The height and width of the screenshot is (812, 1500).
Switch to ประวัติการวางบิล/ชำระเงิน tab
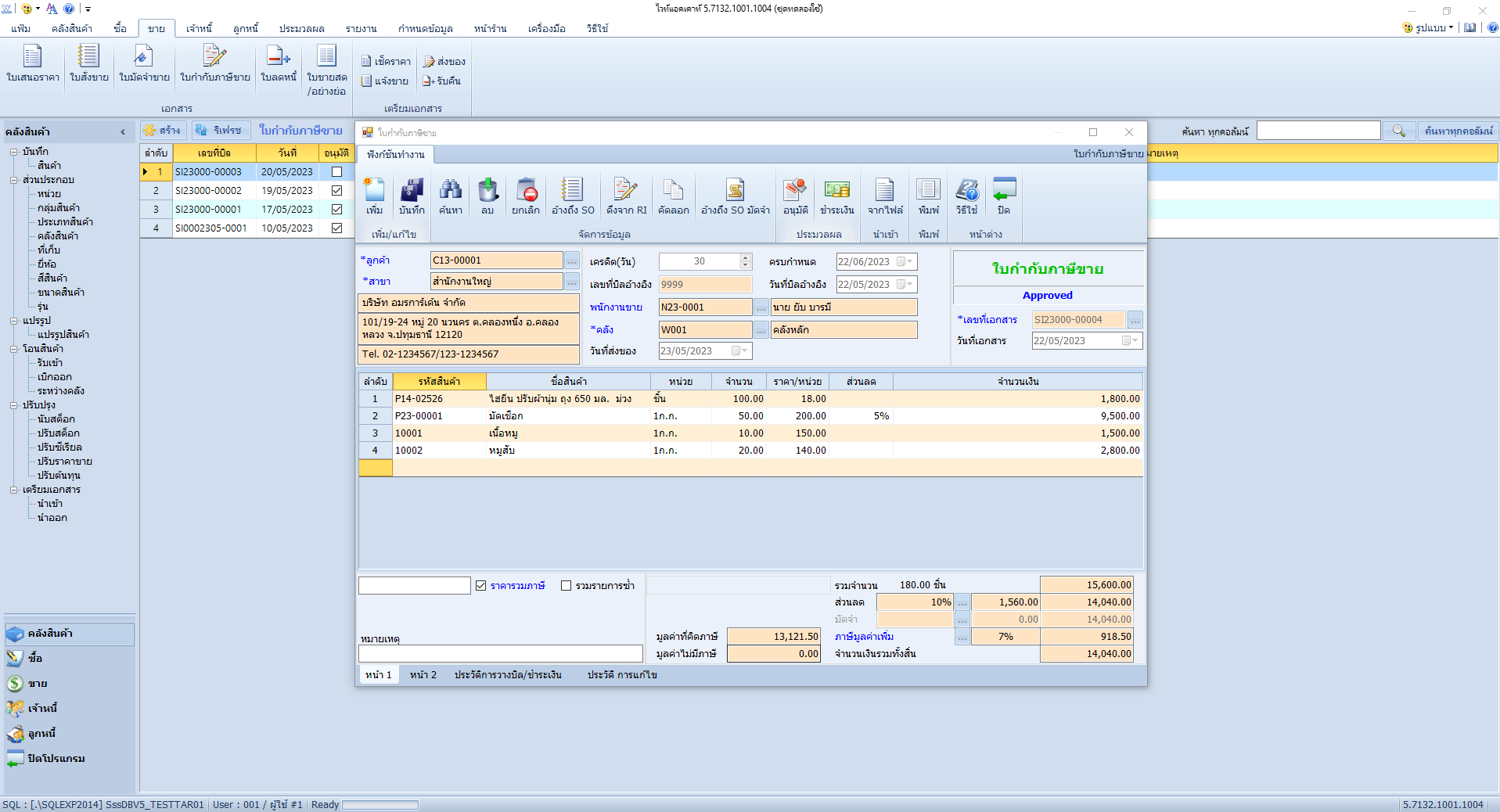[508, 674]
